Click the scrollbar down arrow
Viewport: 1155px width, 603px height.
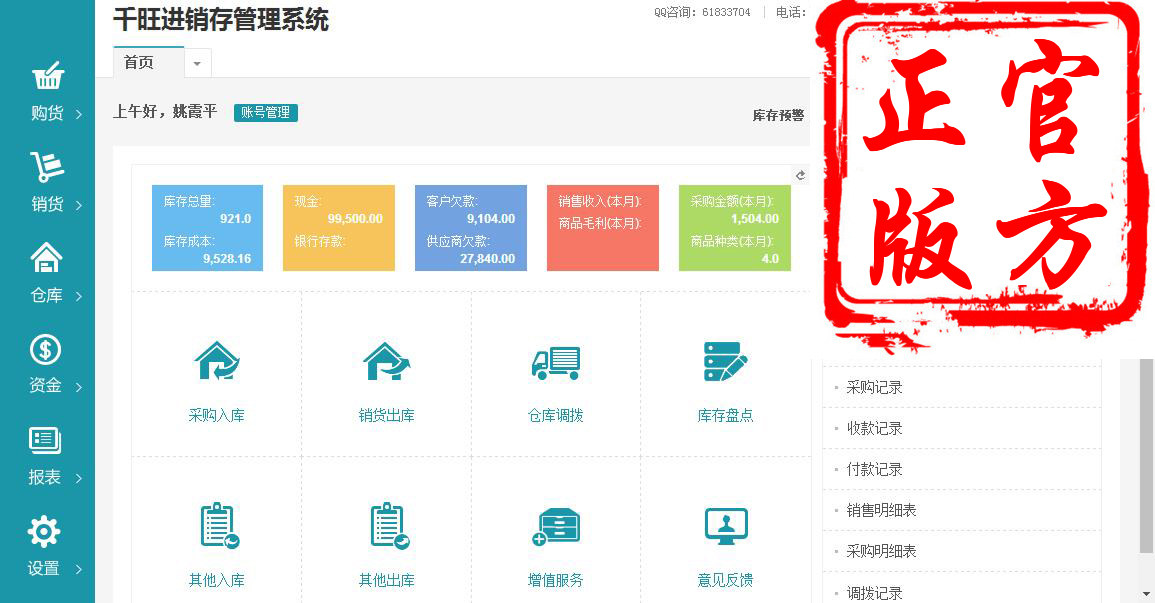[1147, 593]
